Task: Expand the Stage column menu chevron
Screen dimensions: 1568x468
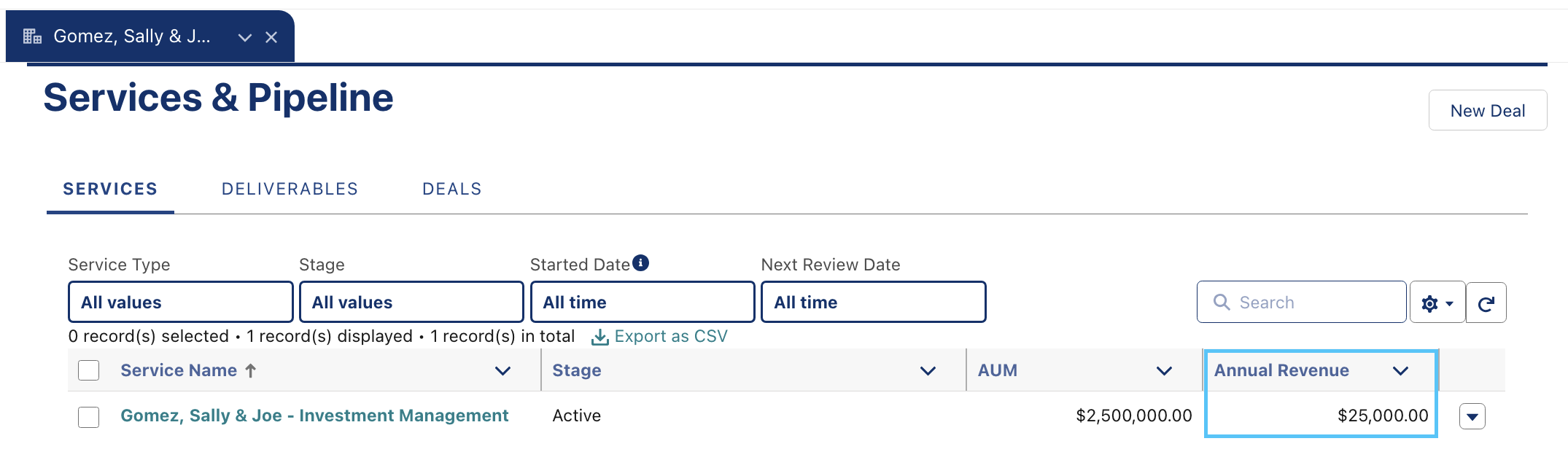Action: [928, 371]
